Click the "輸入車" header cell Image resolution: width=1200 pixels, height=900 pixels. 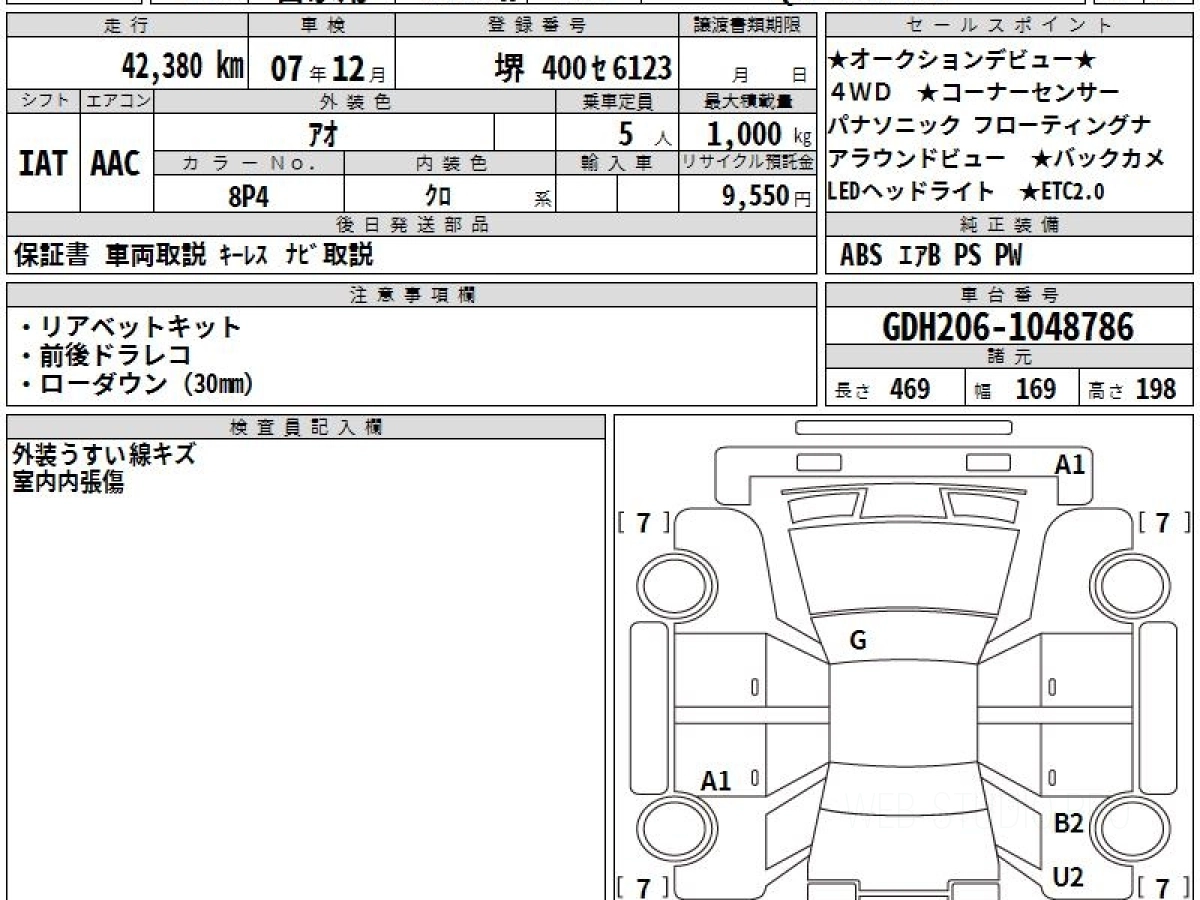pyautogui.click(x=617, y=163)
